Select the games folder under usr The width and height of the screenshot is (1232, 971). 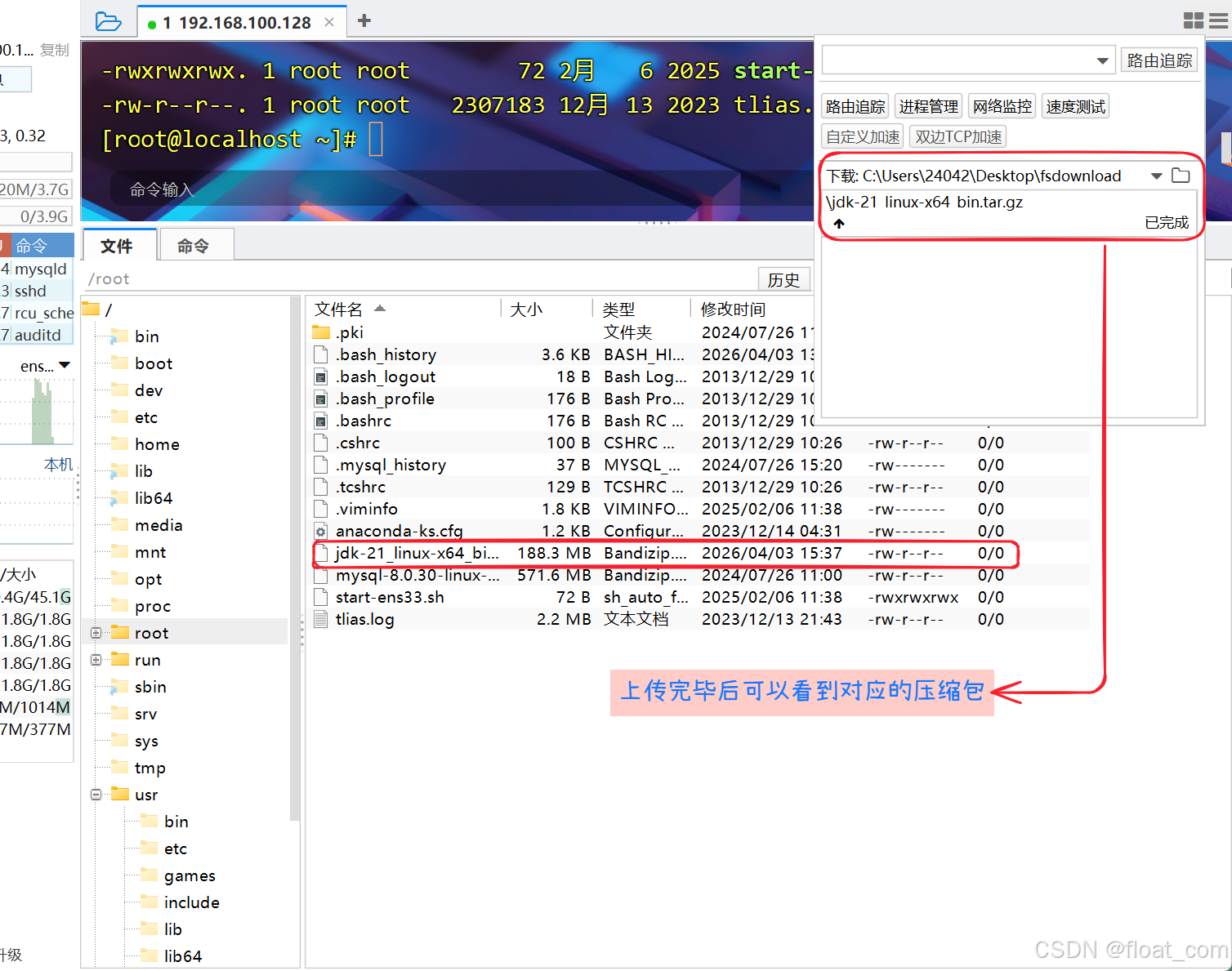click(x=190, y=875)
